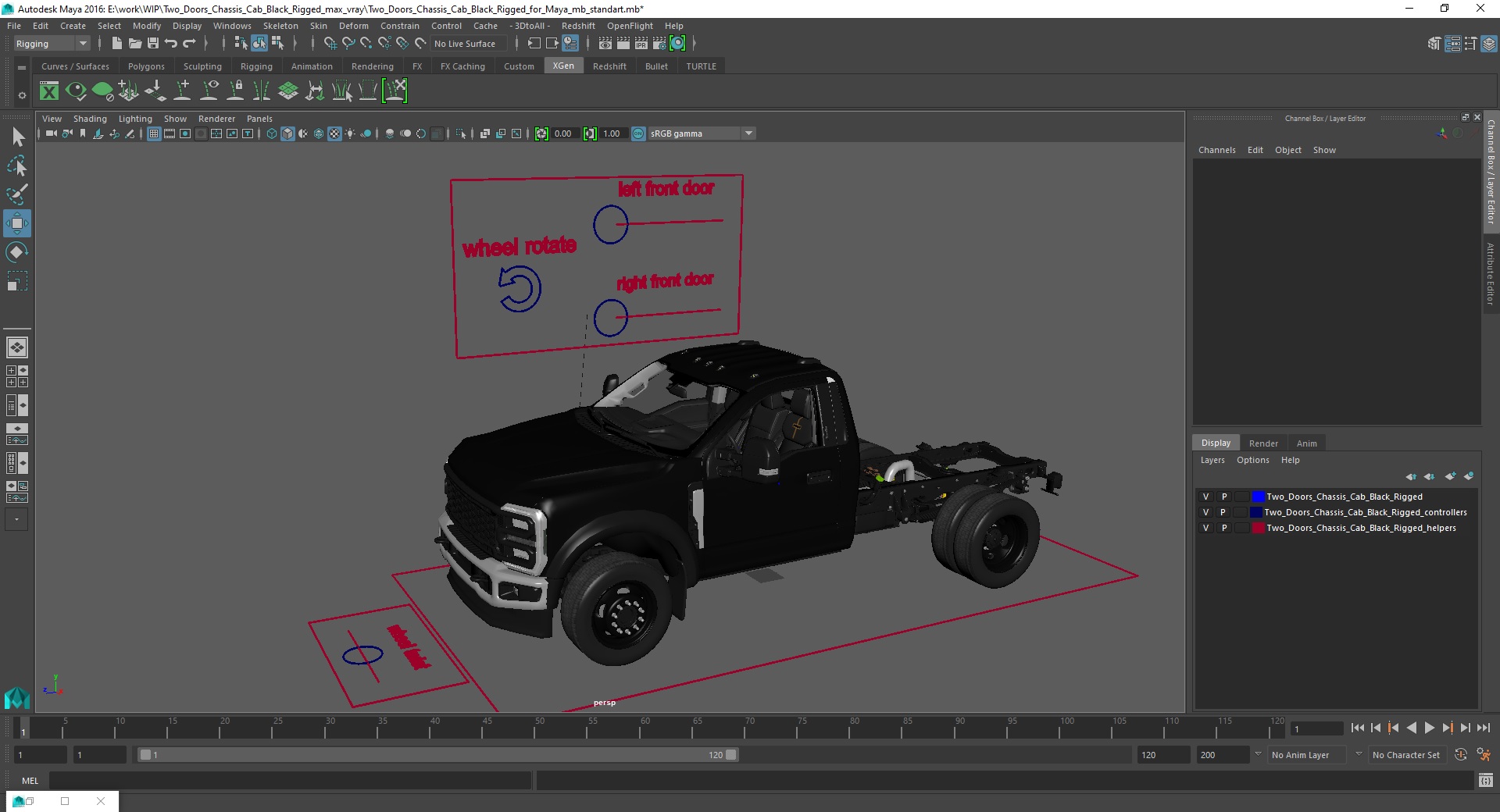Click XGen green layered patches icon

(x=288, y=91)
